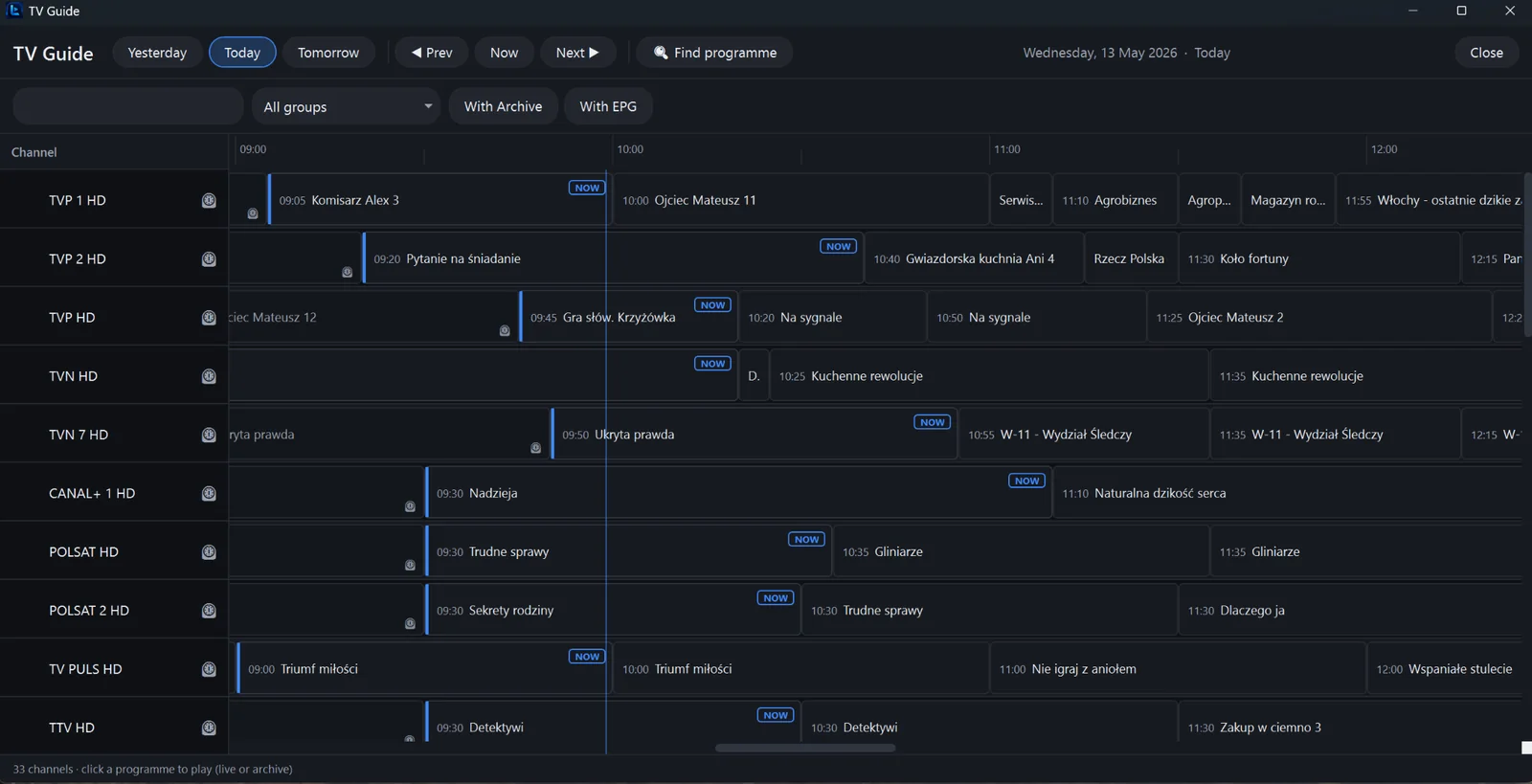This screenshot has width=1532, height=784.
Task: Open the 10:35 Gliniarze programme
Action: 1021,551
